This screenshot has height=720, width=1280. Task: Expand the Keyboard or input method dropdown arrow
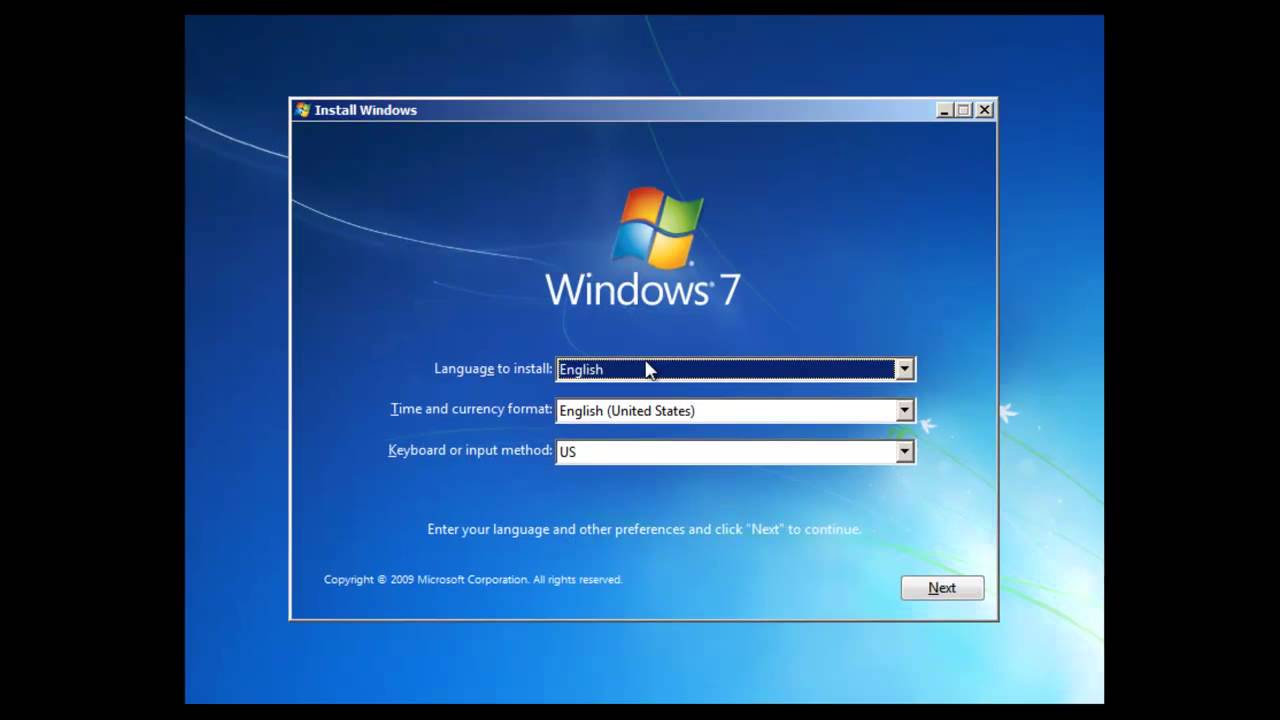[904, 451]
